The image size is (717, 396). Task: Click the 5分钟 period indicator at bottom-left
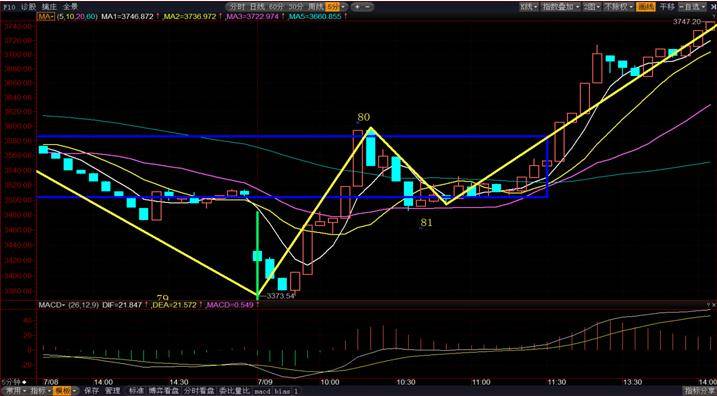pos(14,381)
